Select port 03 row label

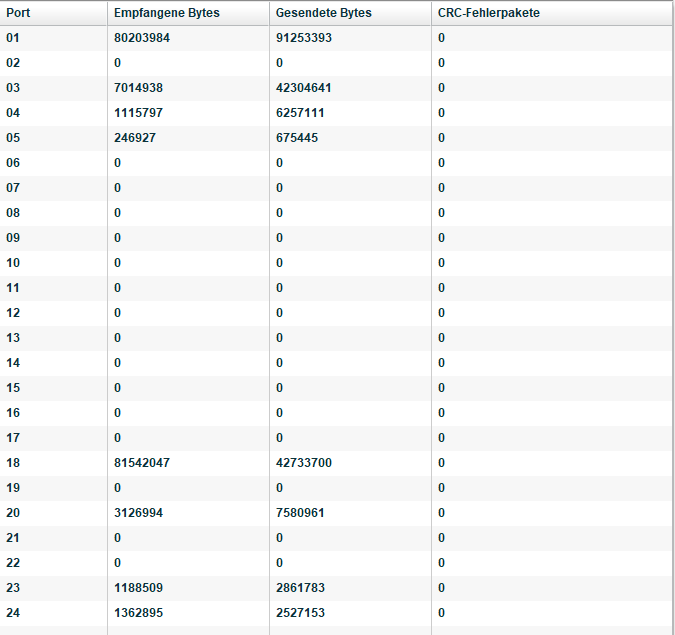point(13,88)
